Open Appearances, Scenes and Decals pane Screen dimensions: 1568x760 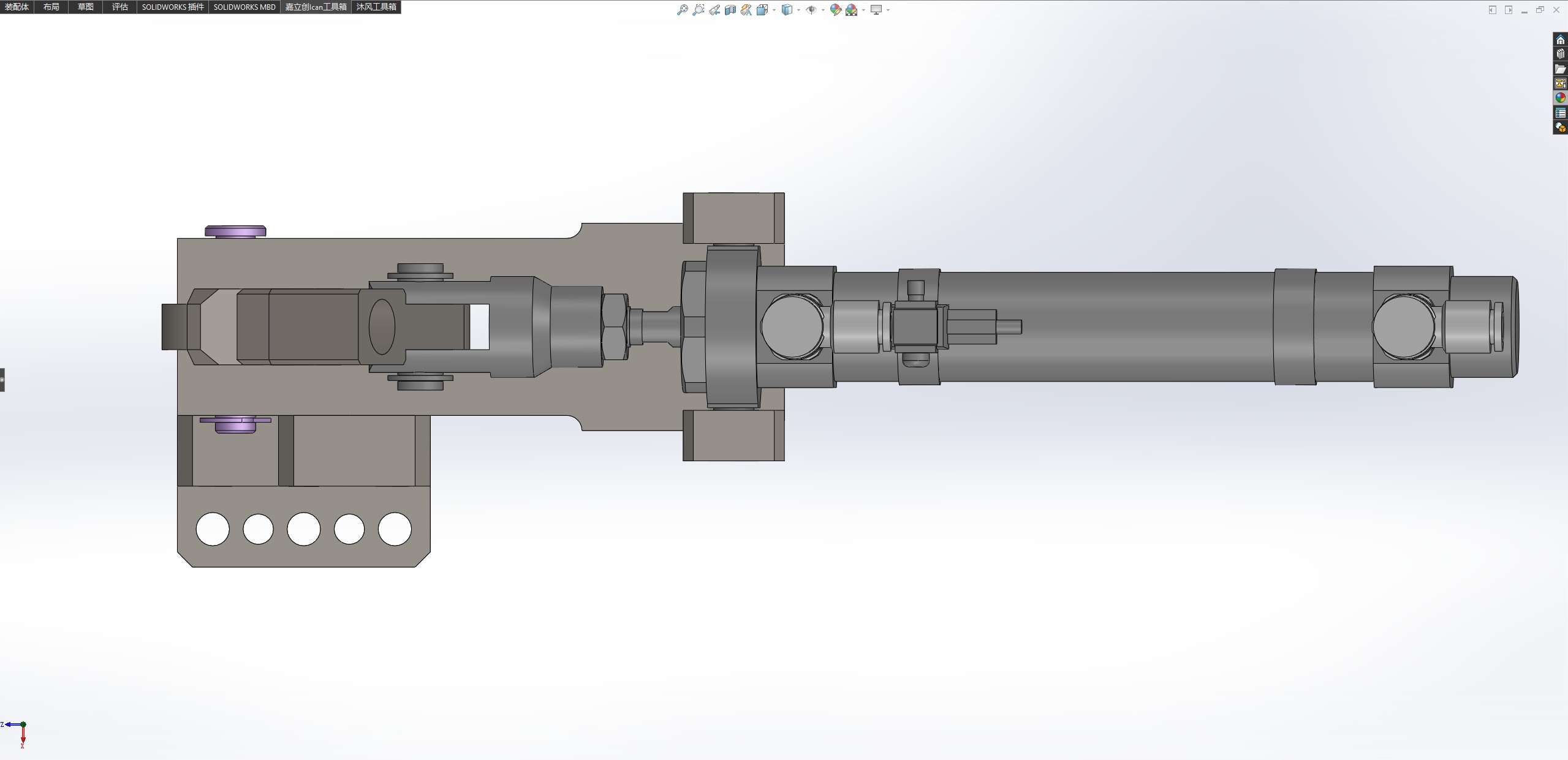(1560, 98)
